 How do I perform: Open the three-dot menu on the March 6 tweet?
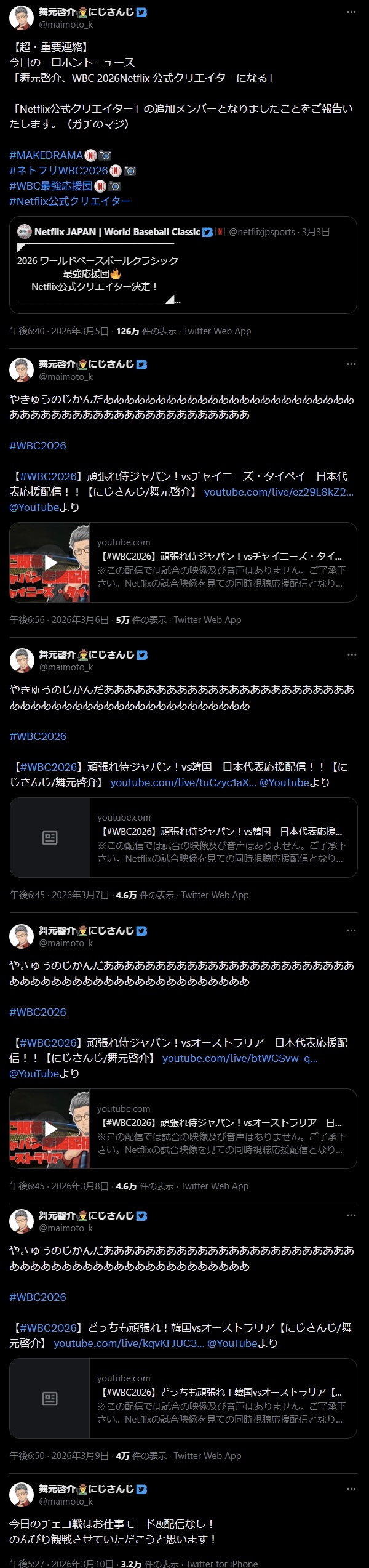(x=351, y=364)
